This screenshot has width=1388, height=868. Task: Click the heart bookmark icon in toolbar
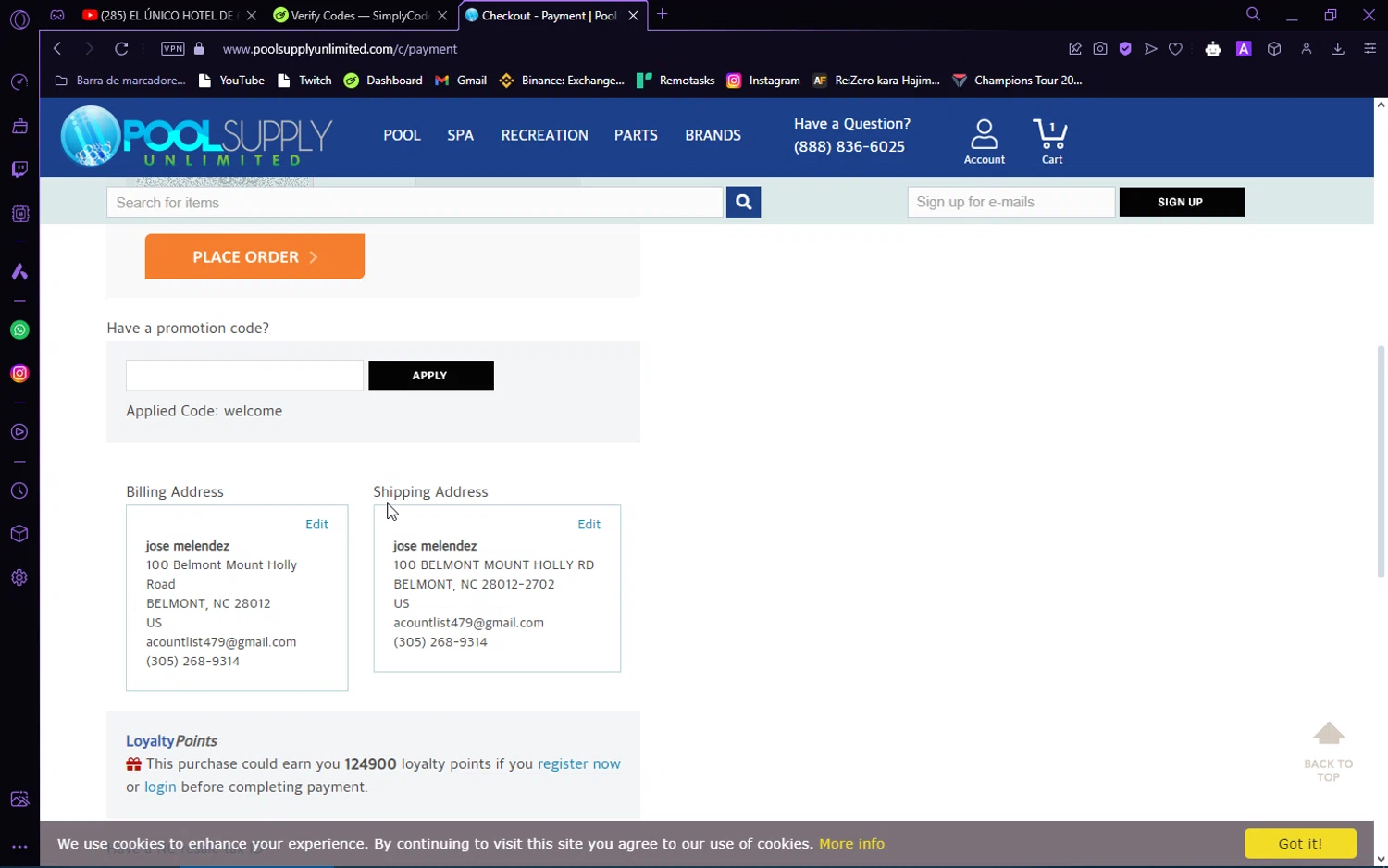pyautogui.click(x=1175, y=49)
